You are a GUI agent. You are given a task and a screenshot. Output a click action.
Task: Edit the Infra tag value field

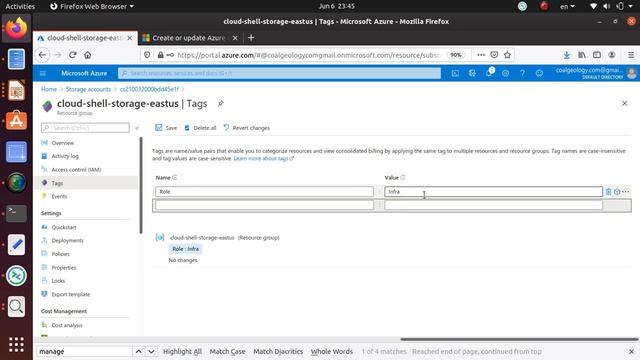493,191
